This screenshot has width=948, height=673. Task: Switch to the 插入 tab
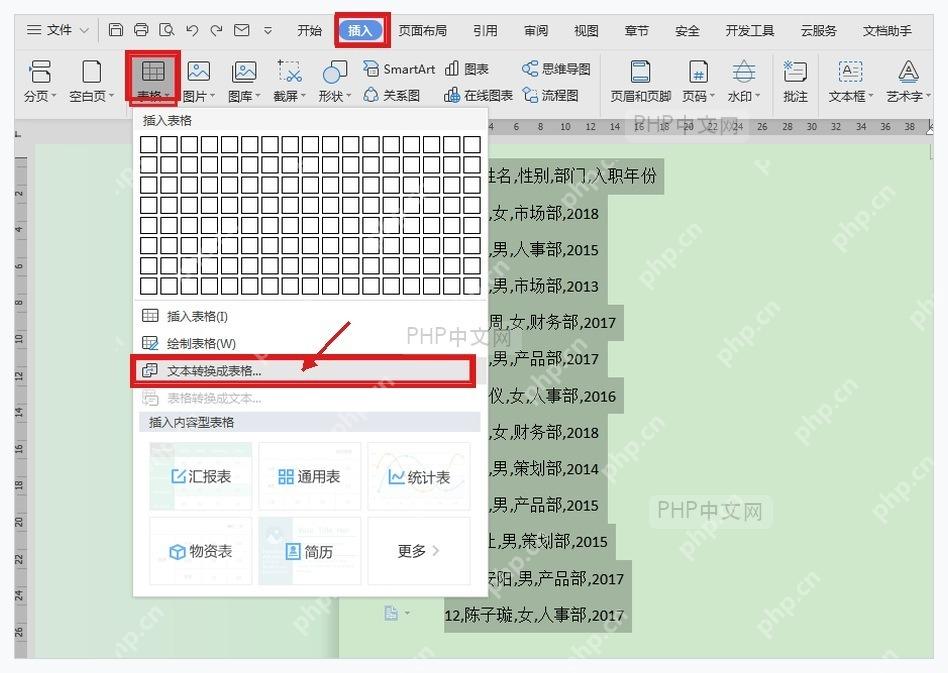click(360, 30)
